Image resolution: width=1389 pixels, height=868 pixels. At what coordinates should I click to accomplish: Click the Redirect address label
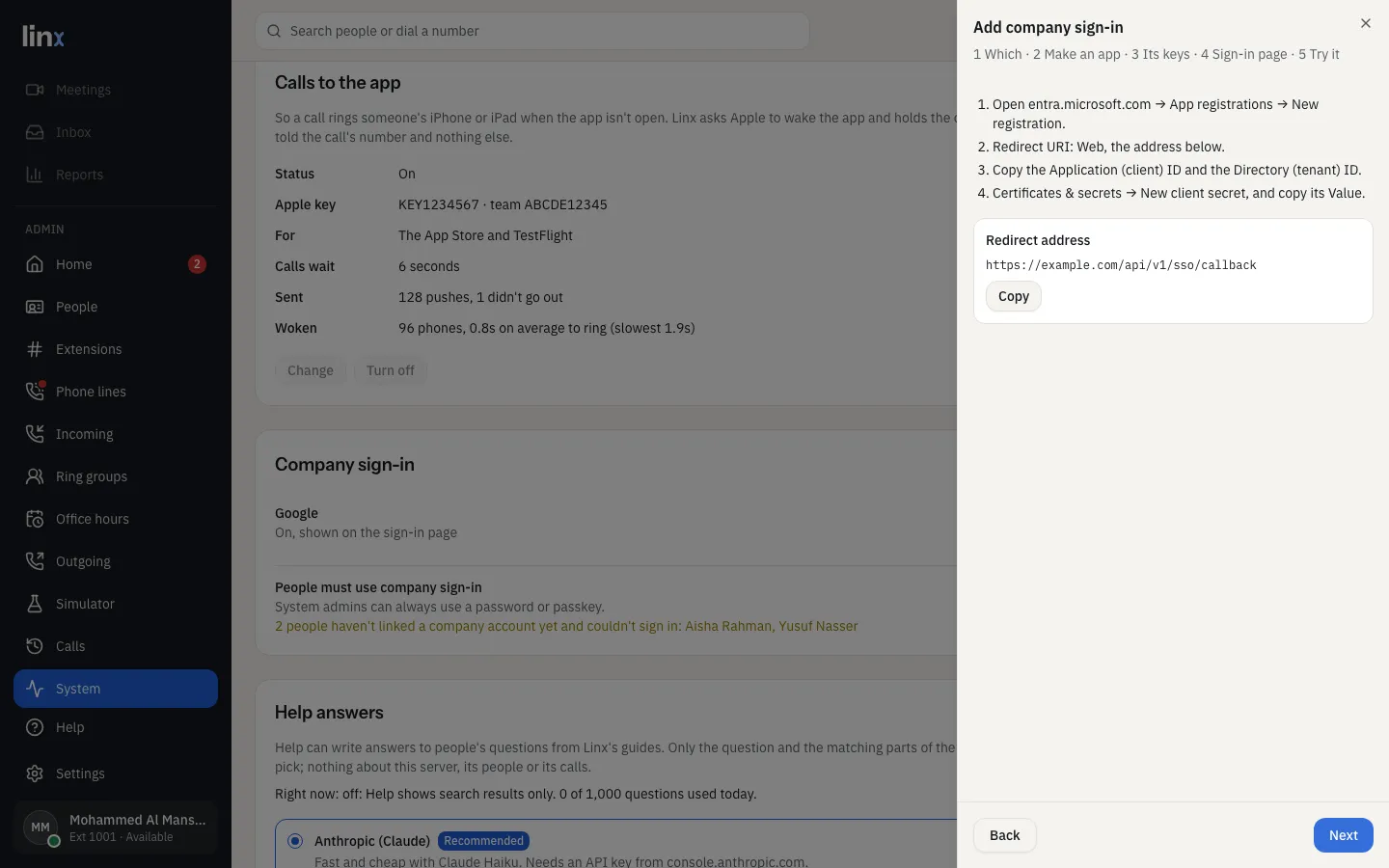tap(1038, 240)
